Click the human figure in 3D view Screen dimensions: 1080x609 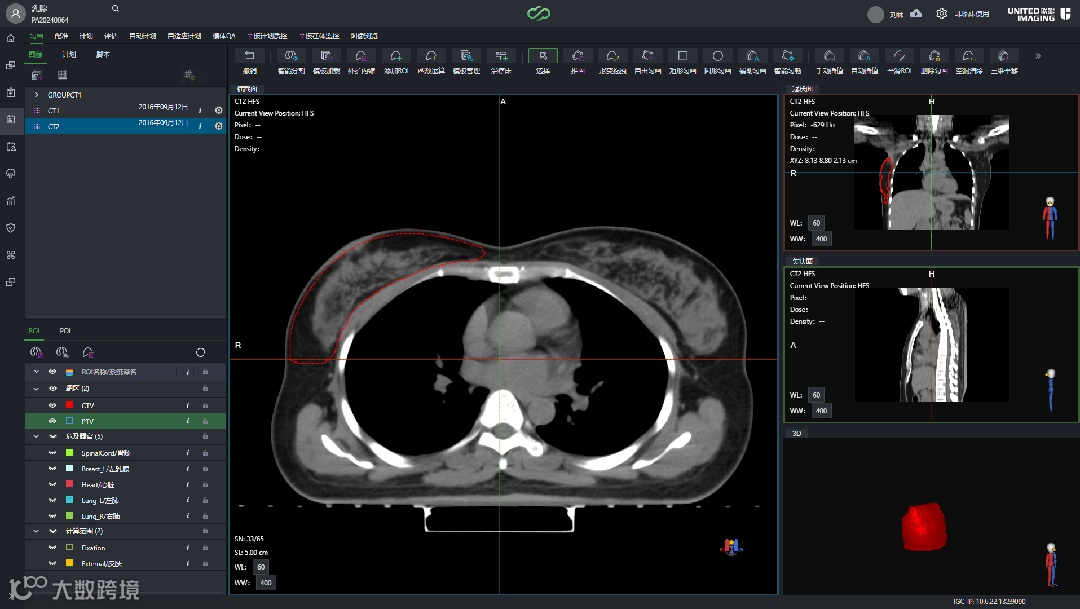tap(1051, 564)
